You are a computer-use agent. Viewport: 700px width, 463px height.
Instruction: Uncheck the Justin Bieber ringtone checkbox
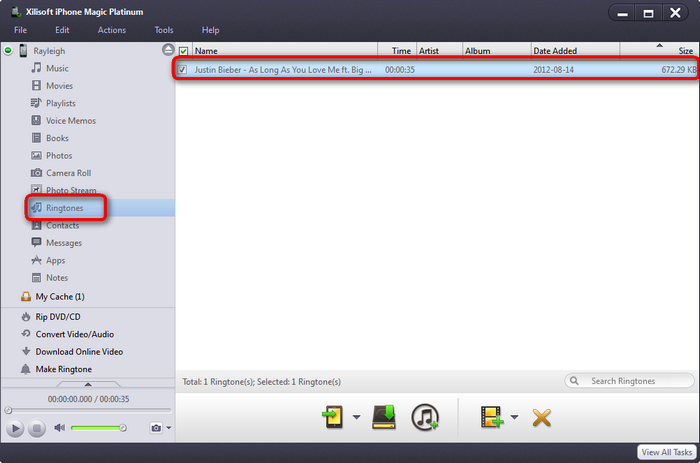coord(182,70)
